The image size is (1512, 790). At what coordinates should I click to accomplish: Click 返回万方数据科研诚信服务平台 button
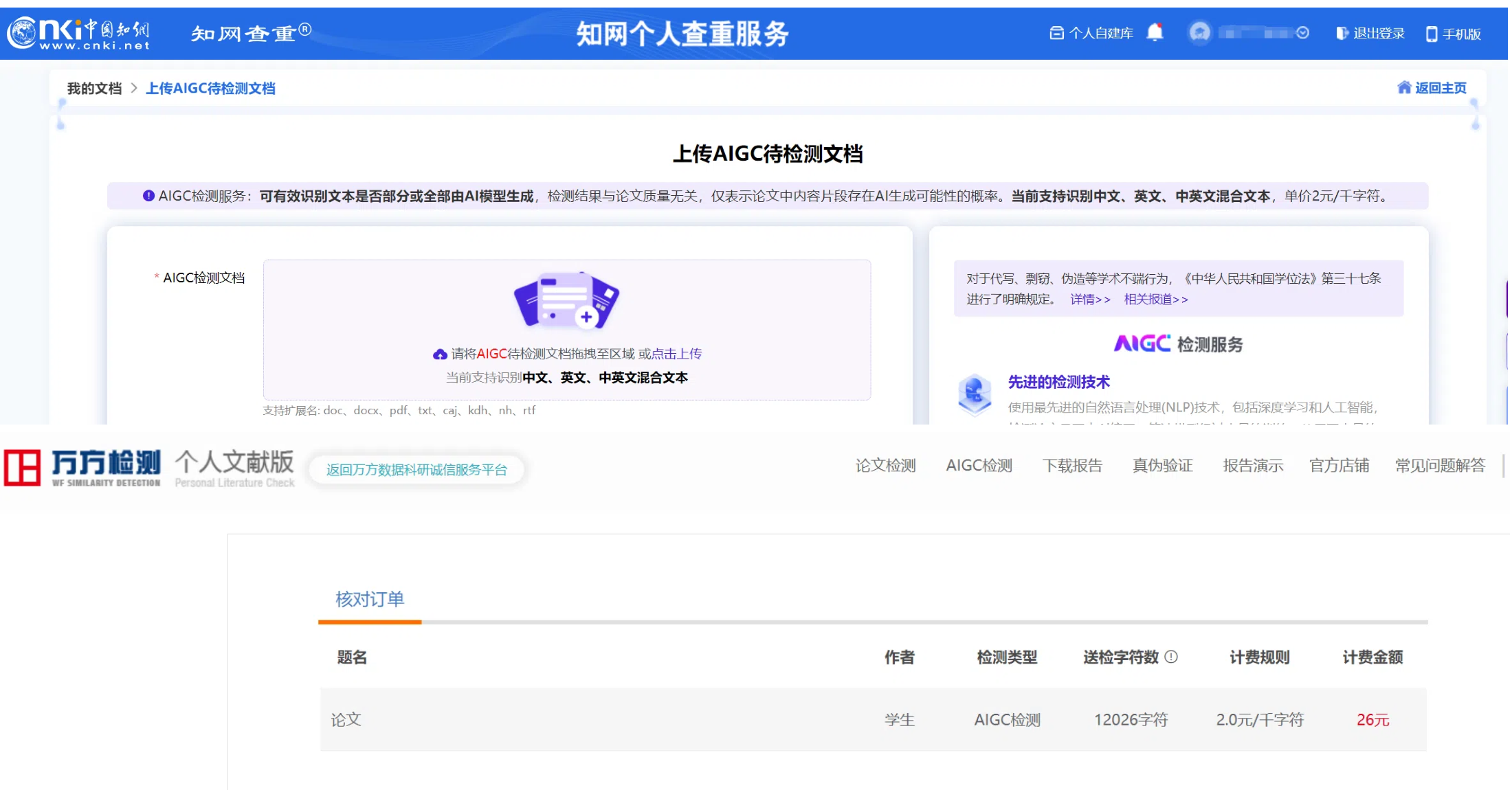click(416, 470)
